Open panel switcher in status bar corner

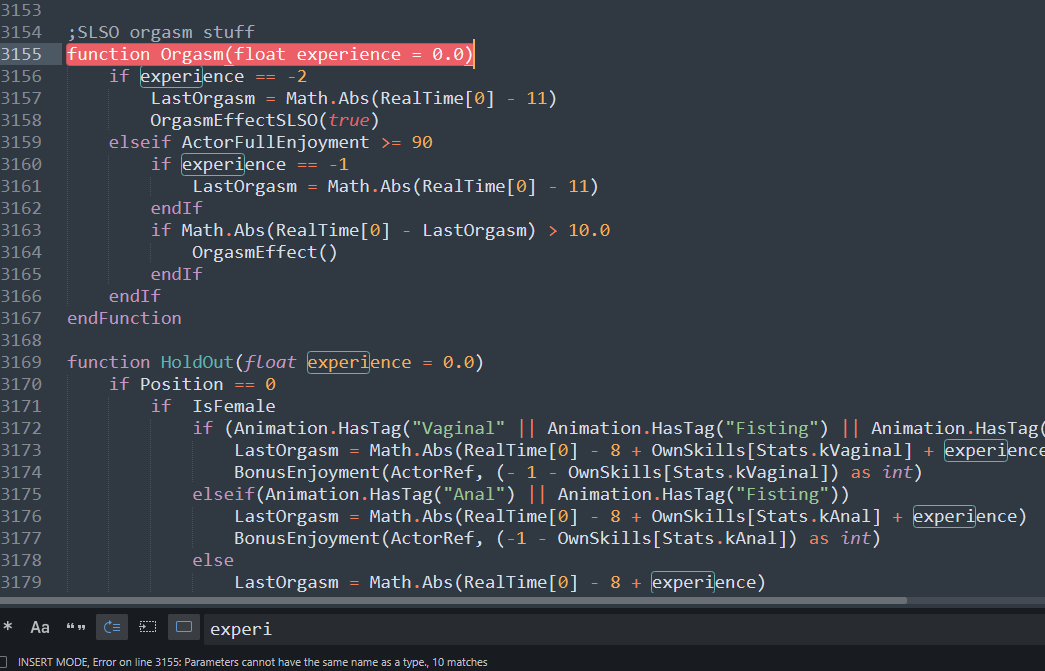point(5,662)
